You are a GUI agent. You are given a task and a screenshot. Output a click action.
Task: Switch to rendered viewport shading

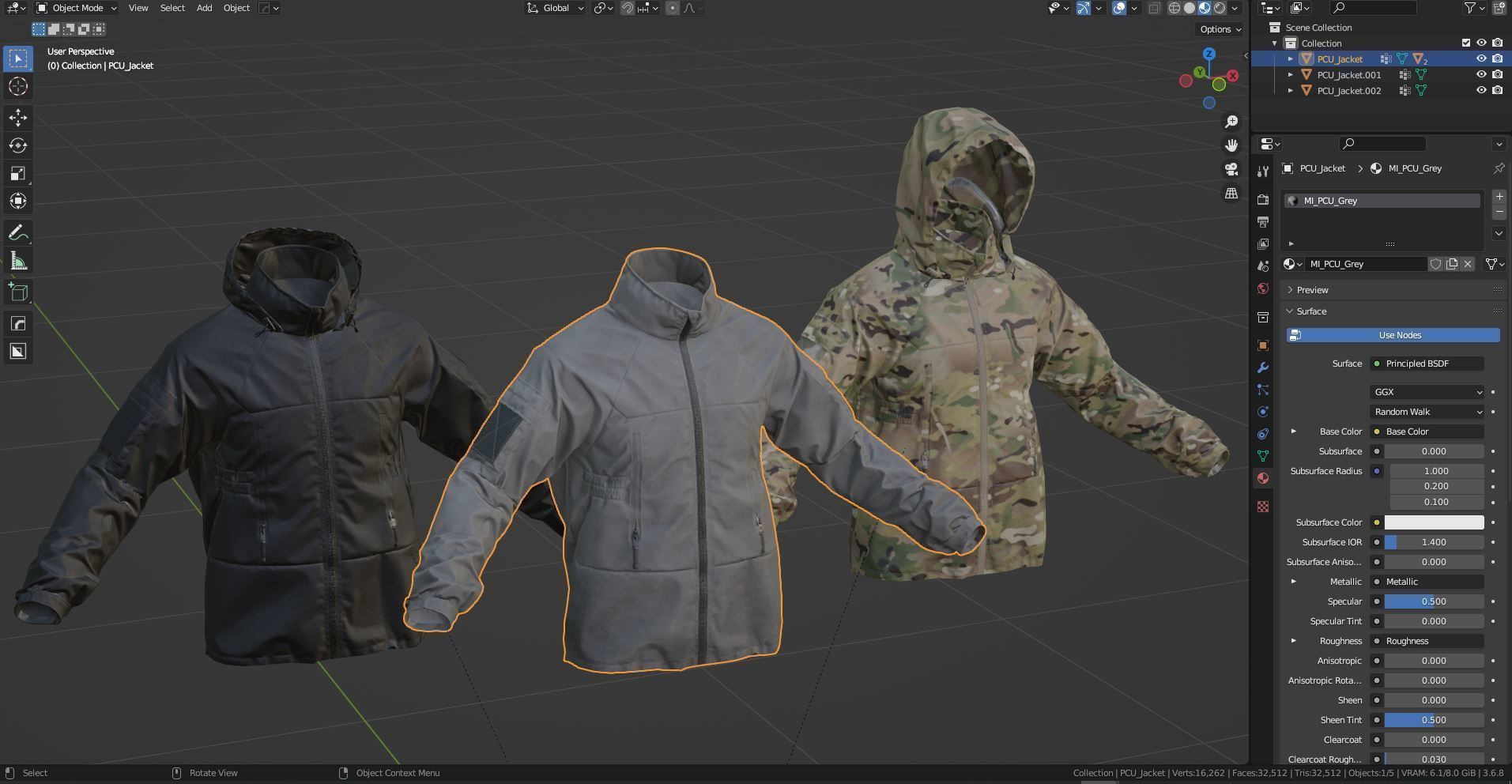(x=1220, y=8)
